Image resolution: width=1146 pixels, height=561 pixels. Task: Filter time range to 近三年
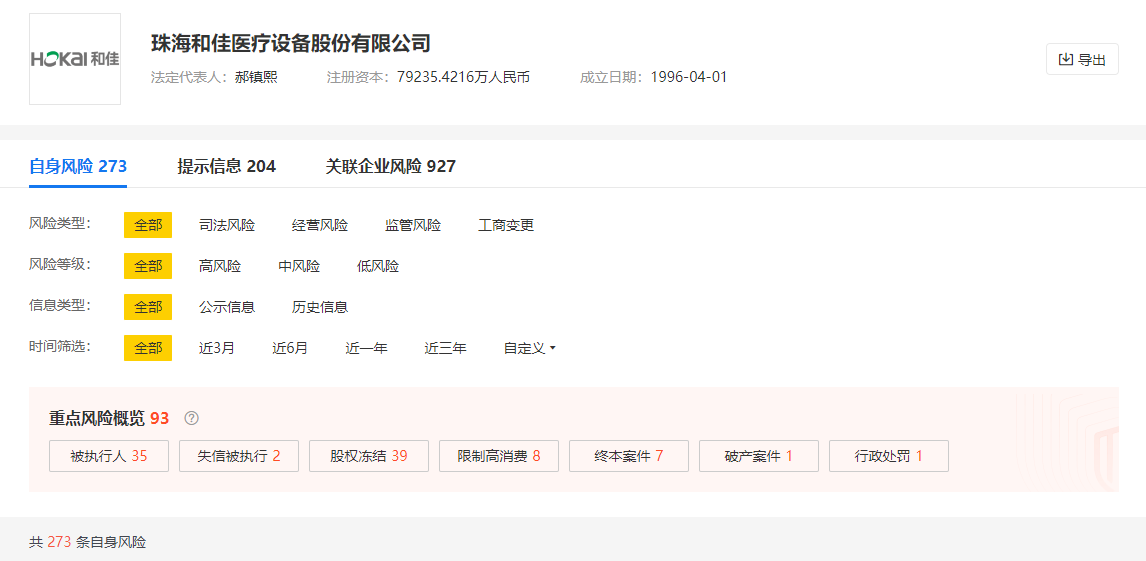[x=445, y=348]
